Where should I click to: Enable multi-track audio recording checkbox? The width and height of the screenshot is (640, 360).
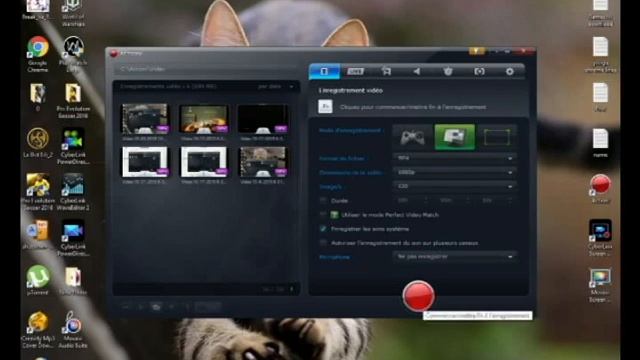(323, 243)
